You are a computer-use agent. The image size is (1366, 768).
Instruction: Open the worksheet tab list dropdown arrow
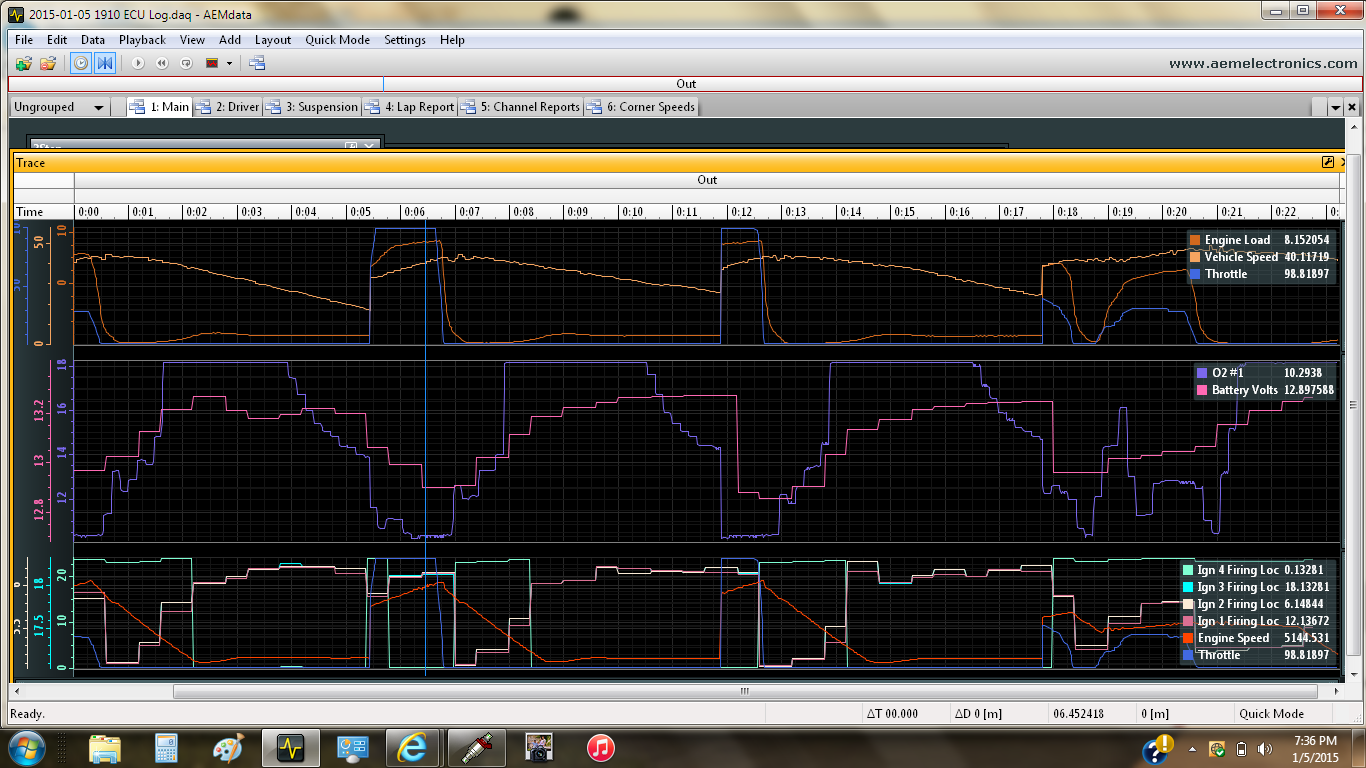1334,108
